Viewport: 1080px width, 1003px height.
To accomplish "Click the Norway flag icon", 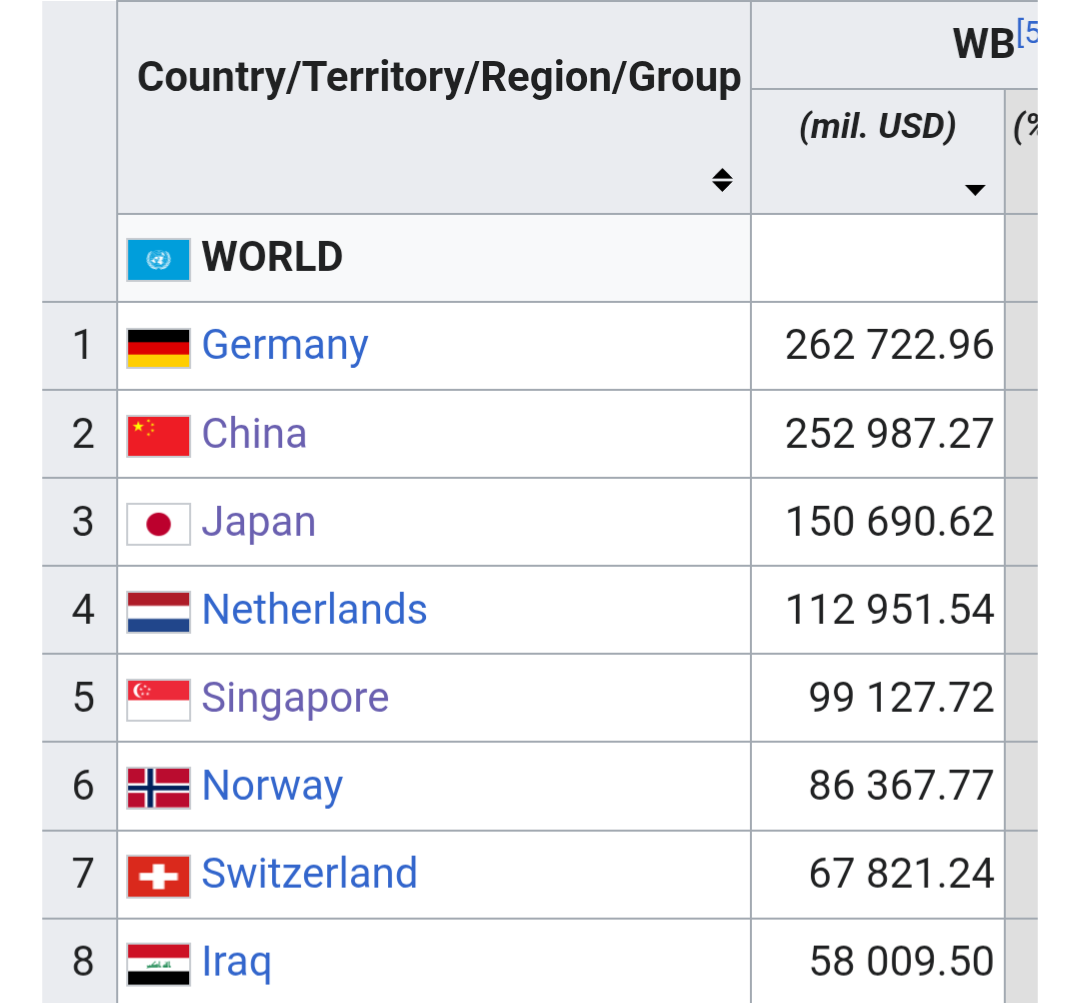I will pyautogui.click(x=158, y=788).
